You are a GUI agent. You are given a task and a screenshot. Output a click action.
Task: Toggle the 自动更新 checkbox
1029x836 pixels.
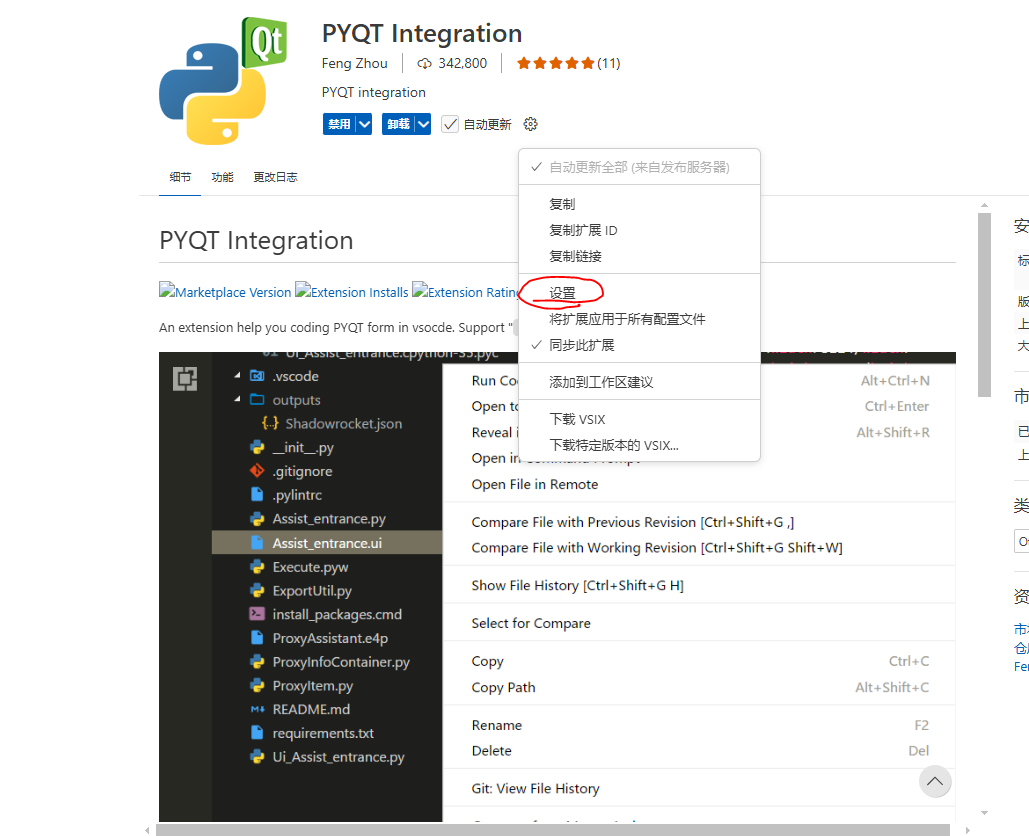[450, 124]
